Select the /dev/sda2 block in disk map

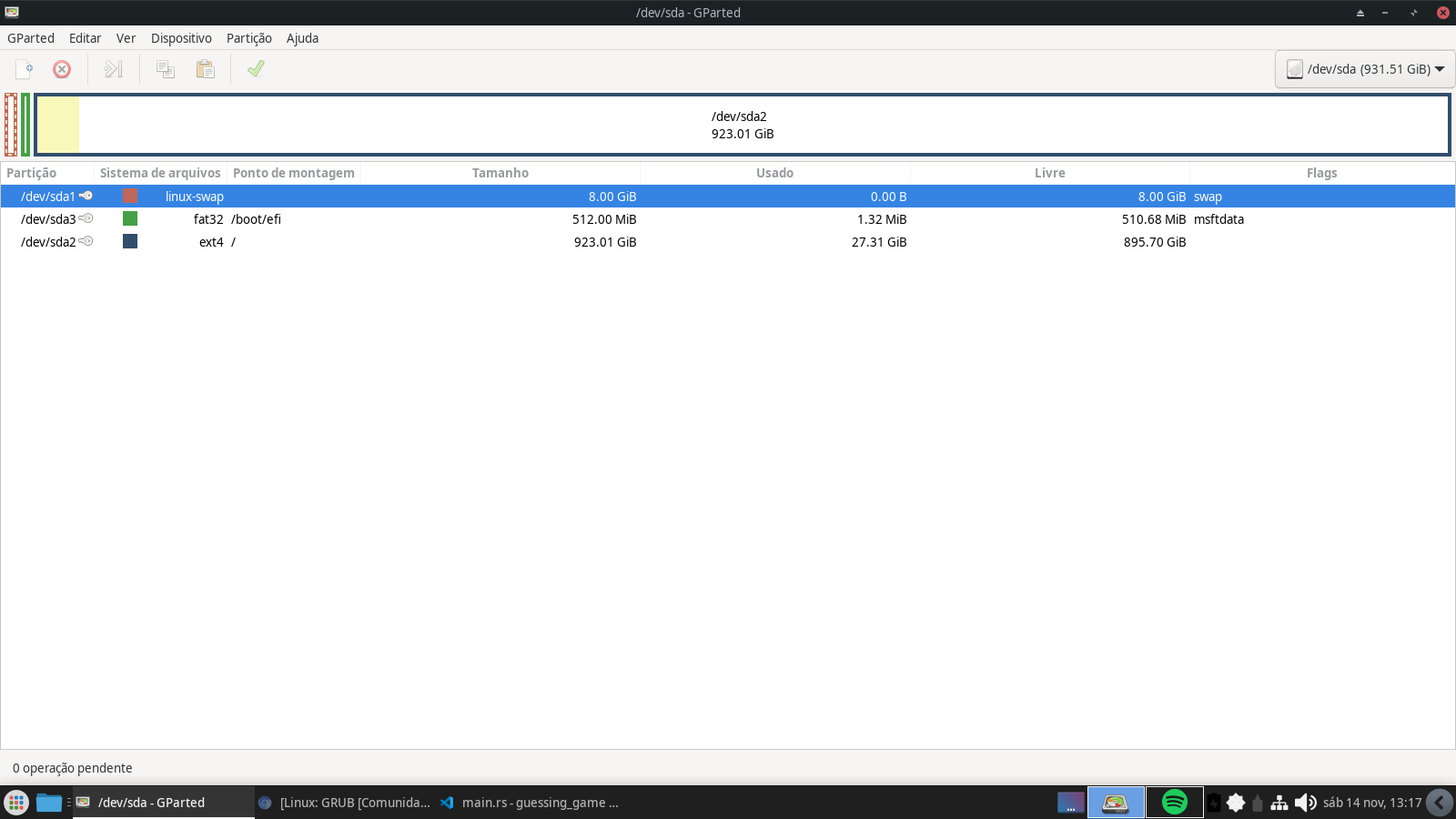tap(743, 125)
